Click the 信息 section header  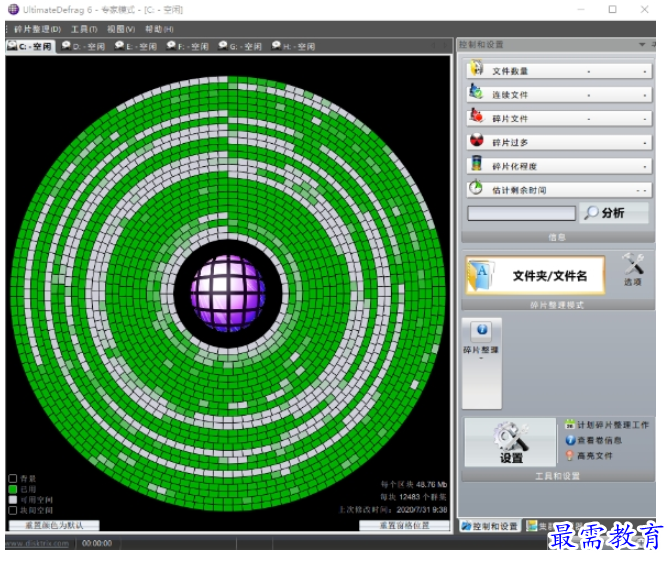(558, 237)
